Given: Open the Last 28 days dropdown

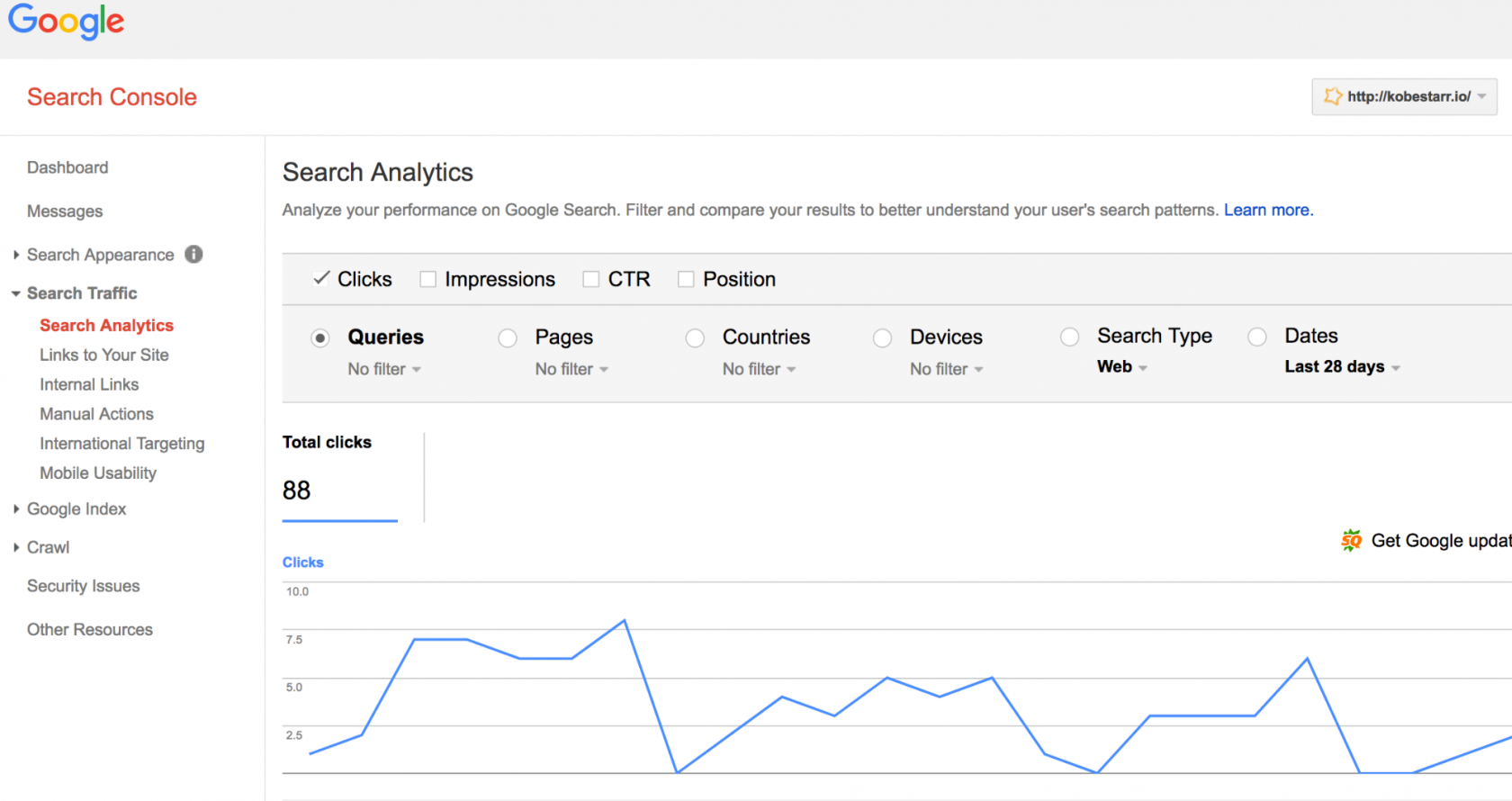Looking at the screenshot, I should tap(1342, 366).
